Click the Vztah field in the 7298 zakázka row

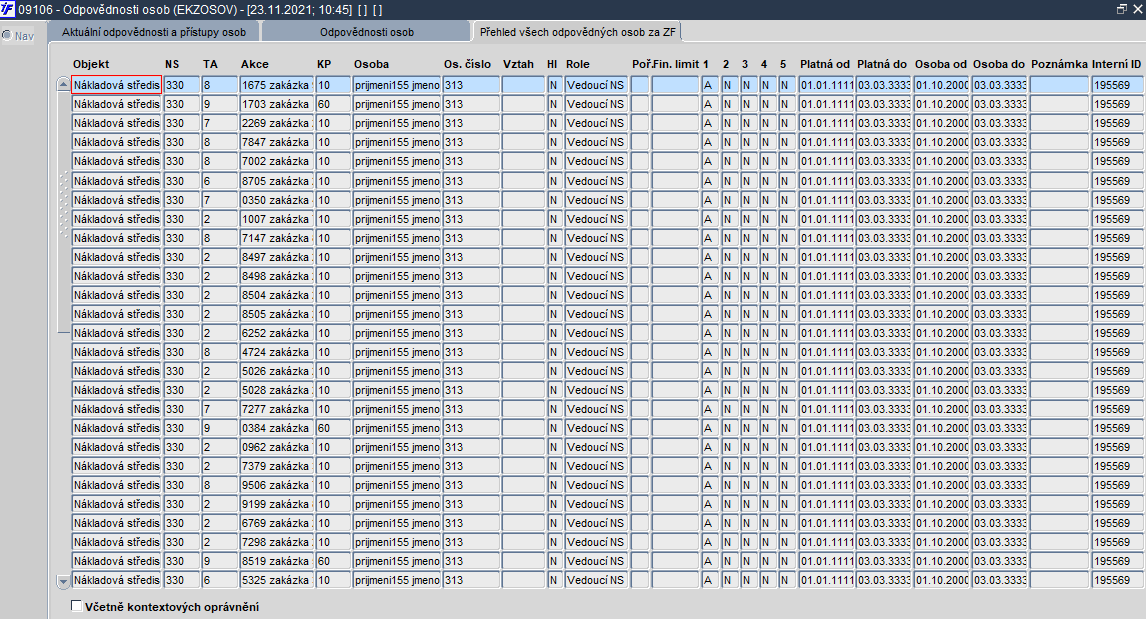[523, 542]
